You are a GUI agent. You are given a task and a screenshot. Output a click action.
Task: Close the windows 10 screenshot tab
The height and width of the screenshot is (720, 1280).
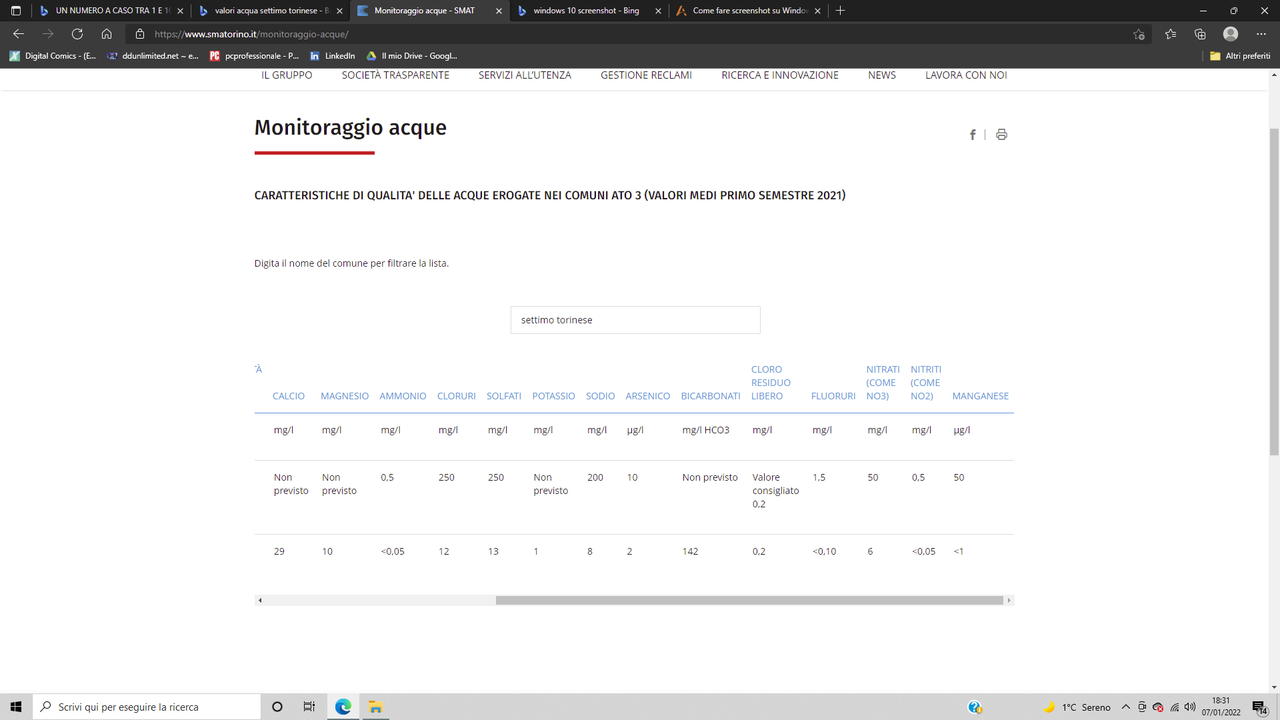coord(657,11)
